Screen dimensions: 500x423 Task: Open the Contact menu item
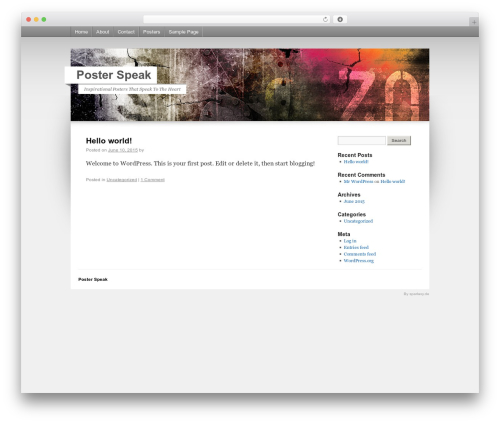point(126,32)
